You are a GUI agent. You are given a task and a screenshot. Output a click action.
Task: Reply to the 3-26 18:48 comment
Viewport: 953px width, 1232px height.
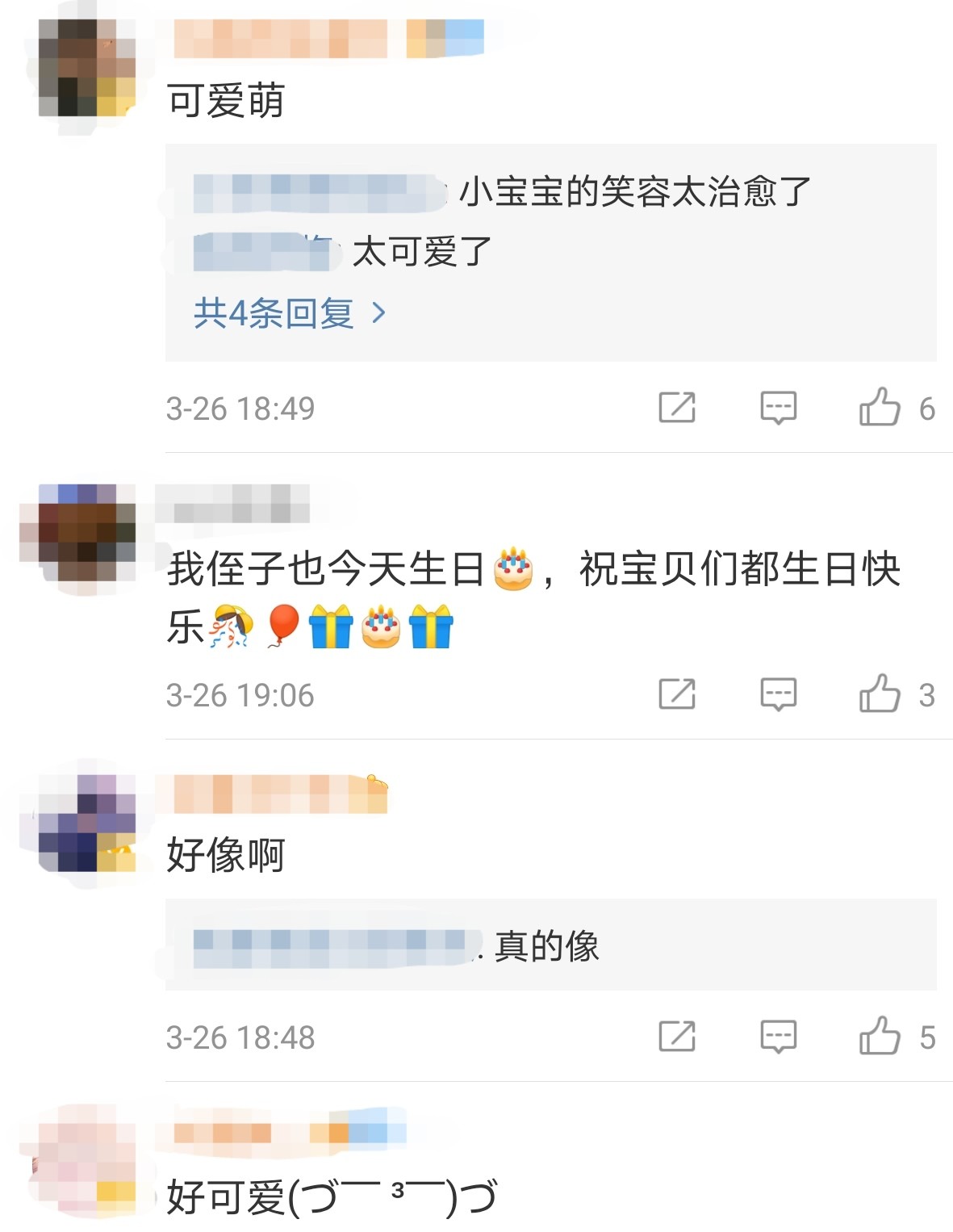click(778, 1037)
